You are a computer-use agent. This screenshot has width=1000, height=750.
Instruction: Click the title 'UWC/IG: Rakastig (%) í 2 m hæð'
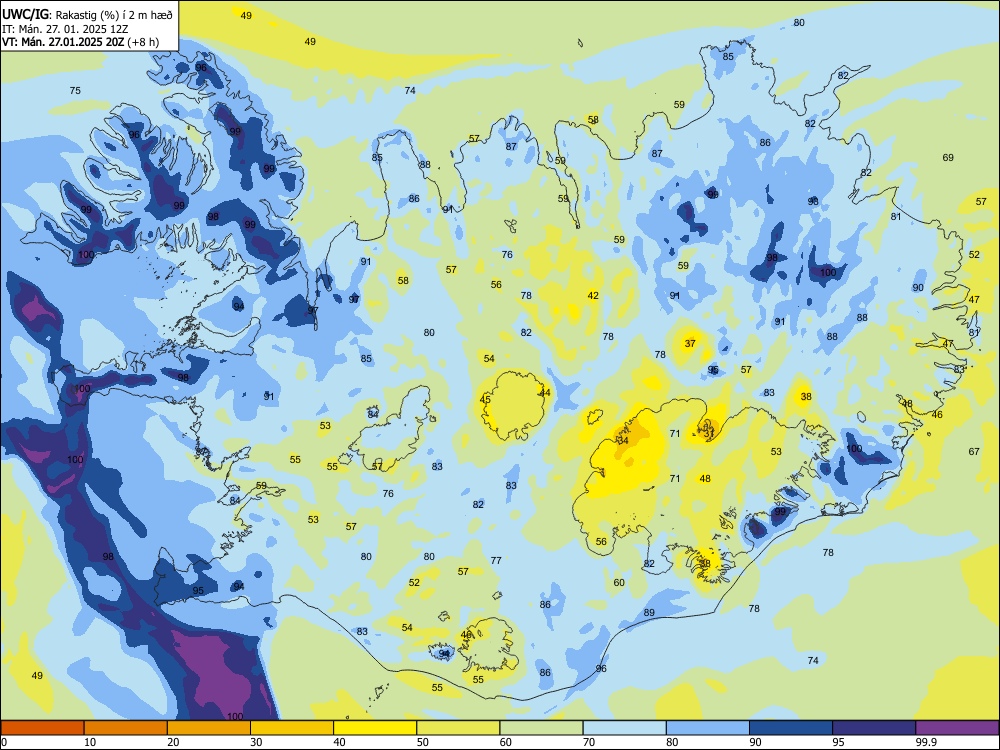click(x=87, y=15)
